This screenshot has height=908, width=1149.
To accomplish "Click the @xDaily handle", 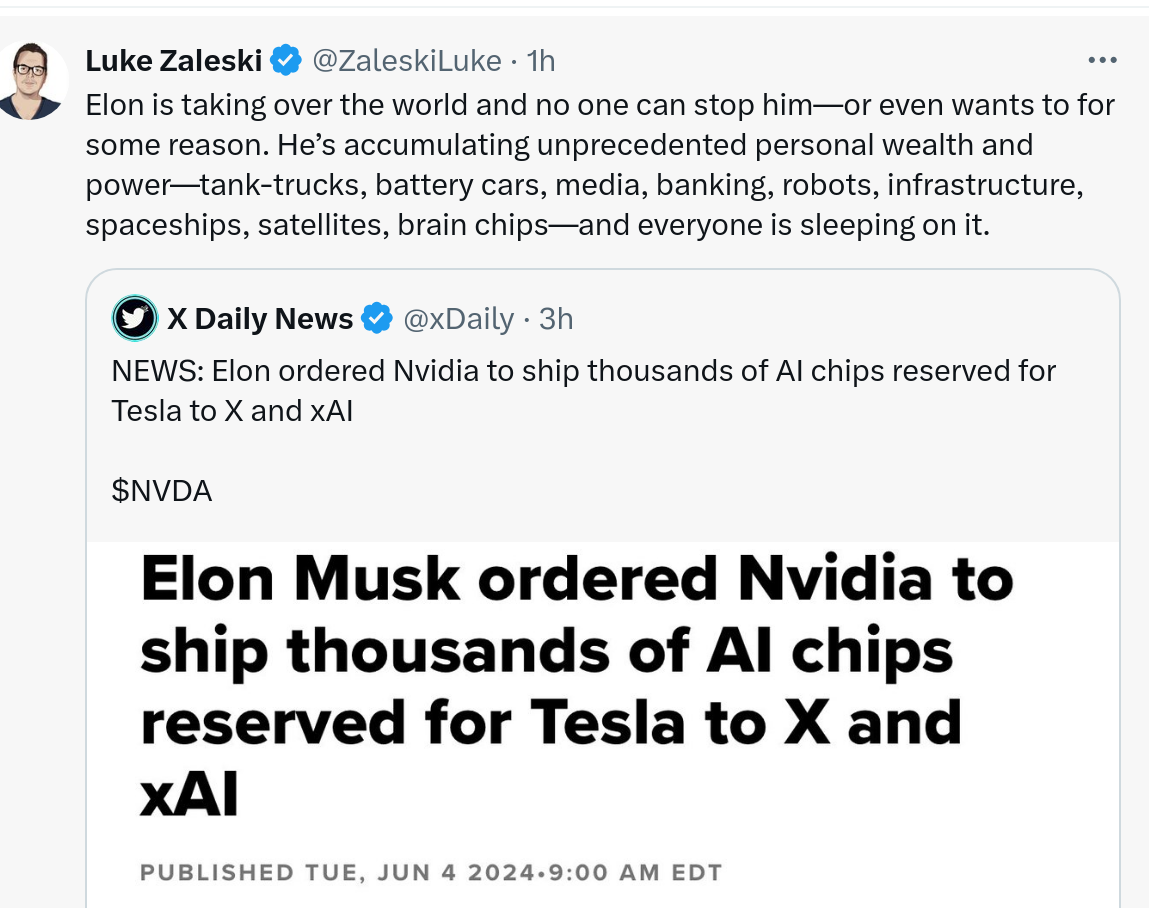I will click(x=459, y=319).
